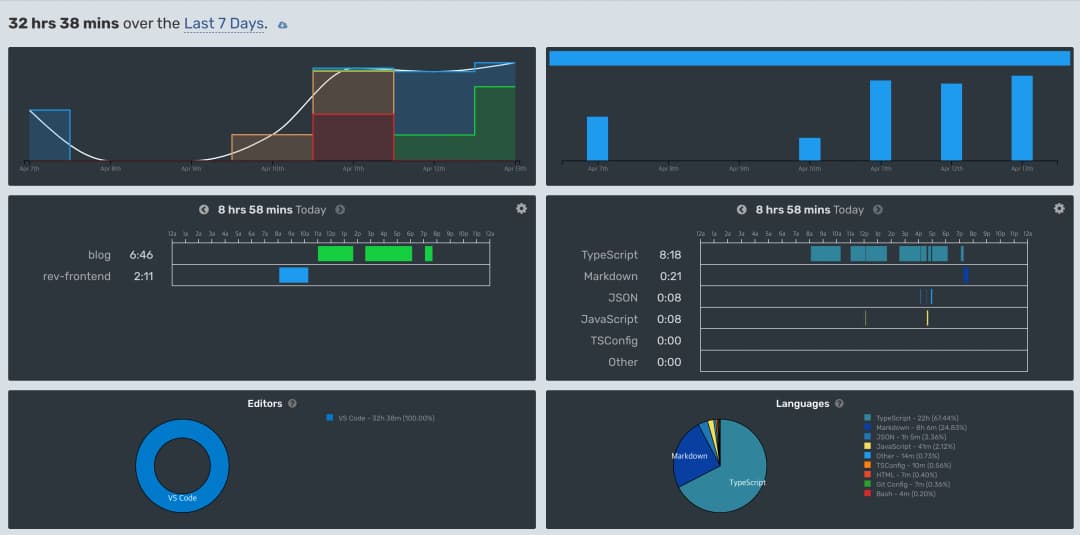Click the help icon next to Editors
This screenshot has height=535, width=1080.
pyautogui.click(x=292, y=403)
